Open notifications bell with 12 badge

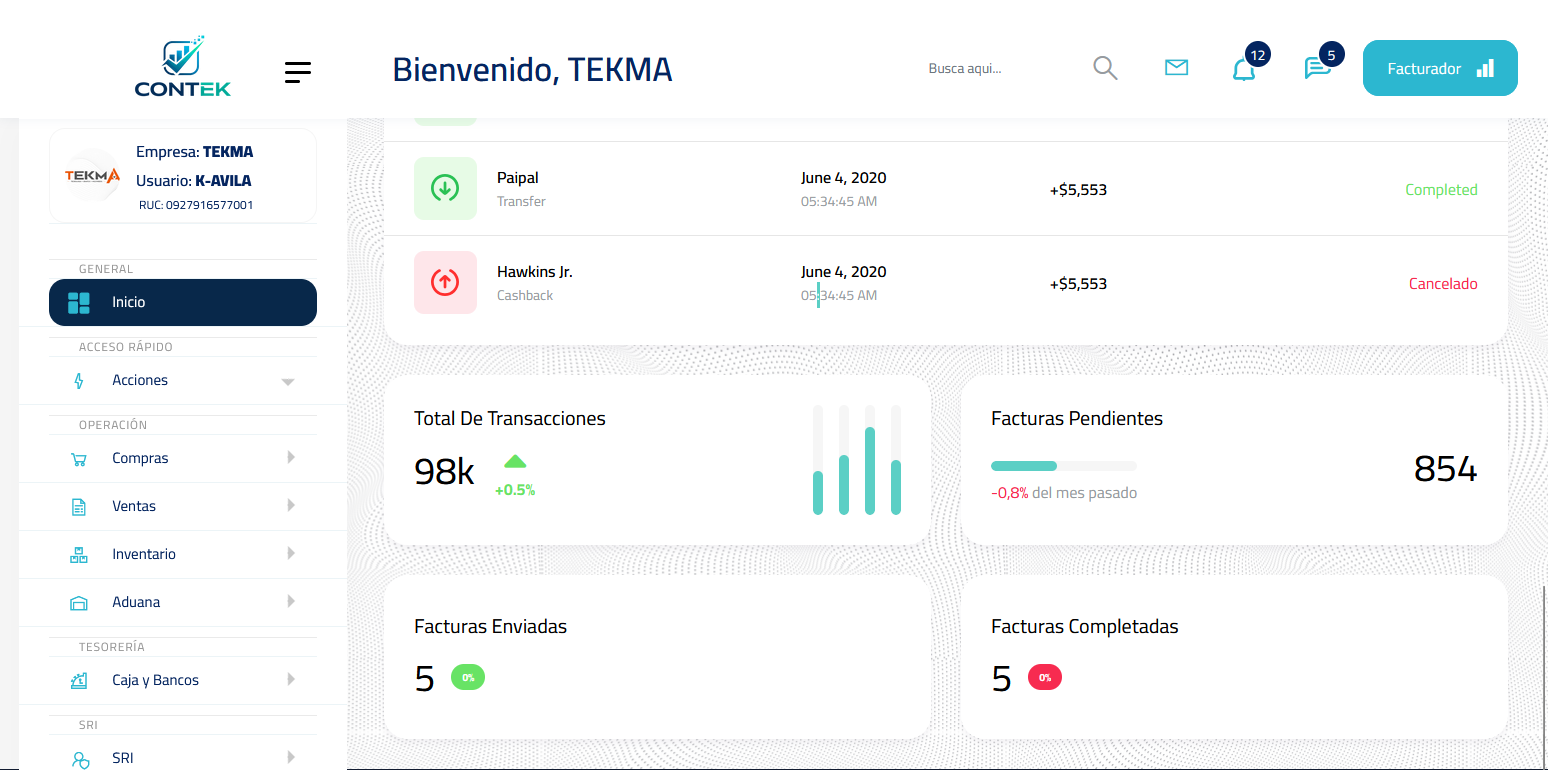click(x=1244, y=69)
